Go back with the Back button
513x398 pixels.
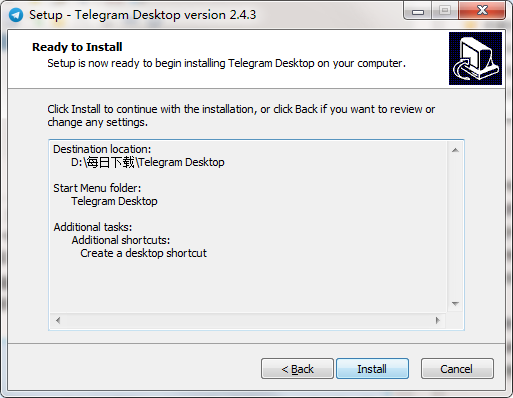297,369
